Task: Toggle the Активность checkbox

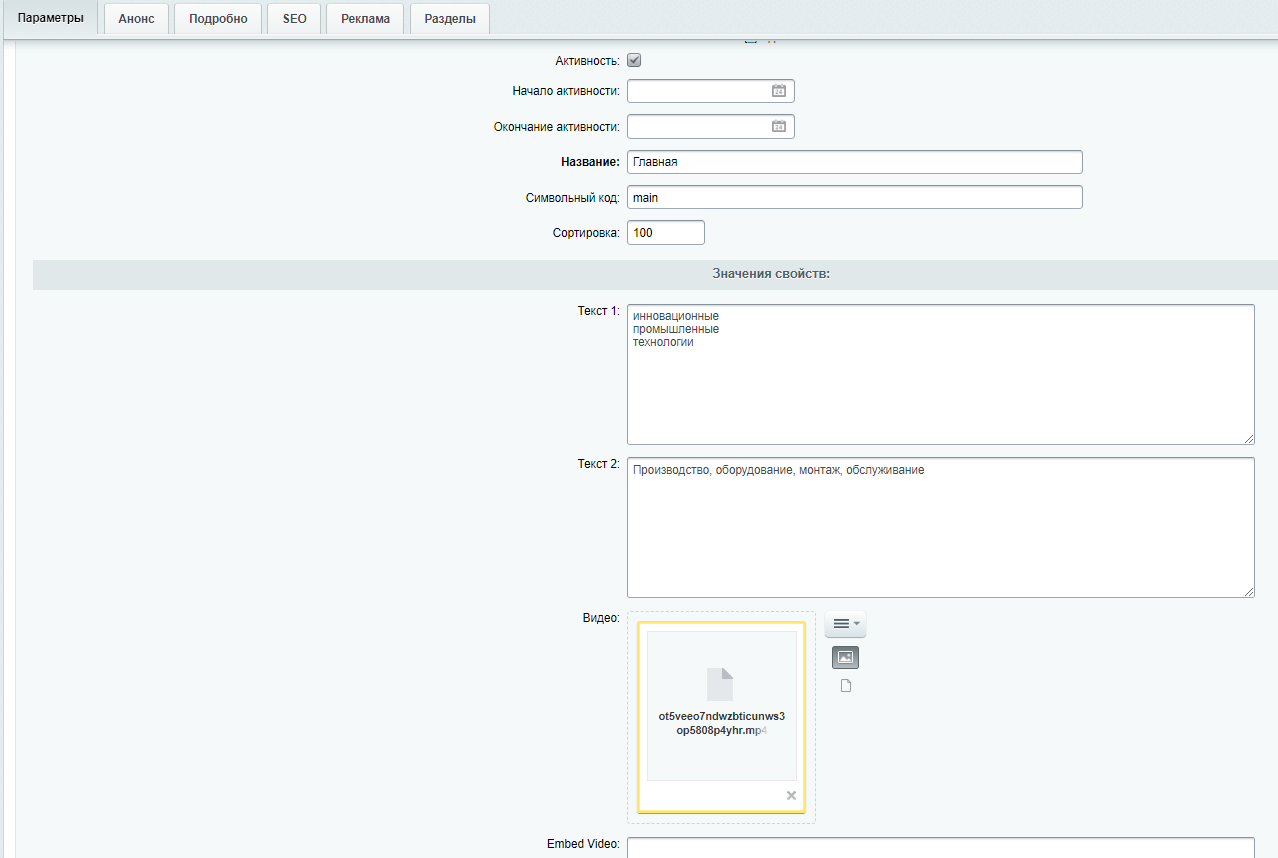Action: click(x=634, y=60)
